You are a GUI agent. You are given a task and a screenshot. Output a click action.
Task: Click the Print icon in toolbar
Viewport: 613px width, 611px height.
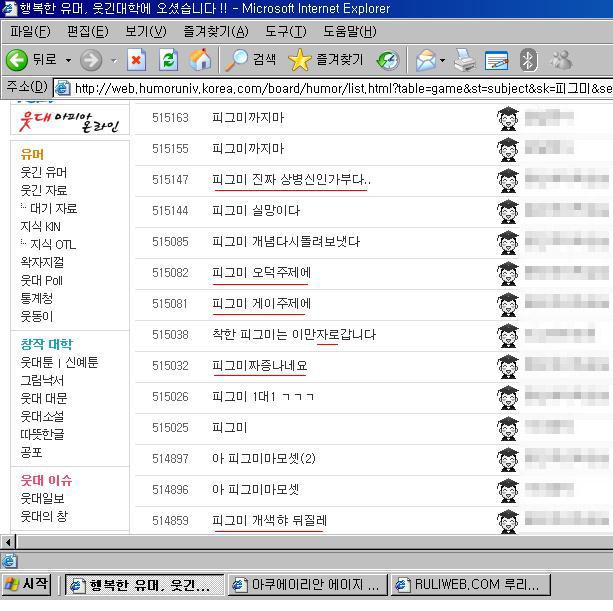coord(464,60)
